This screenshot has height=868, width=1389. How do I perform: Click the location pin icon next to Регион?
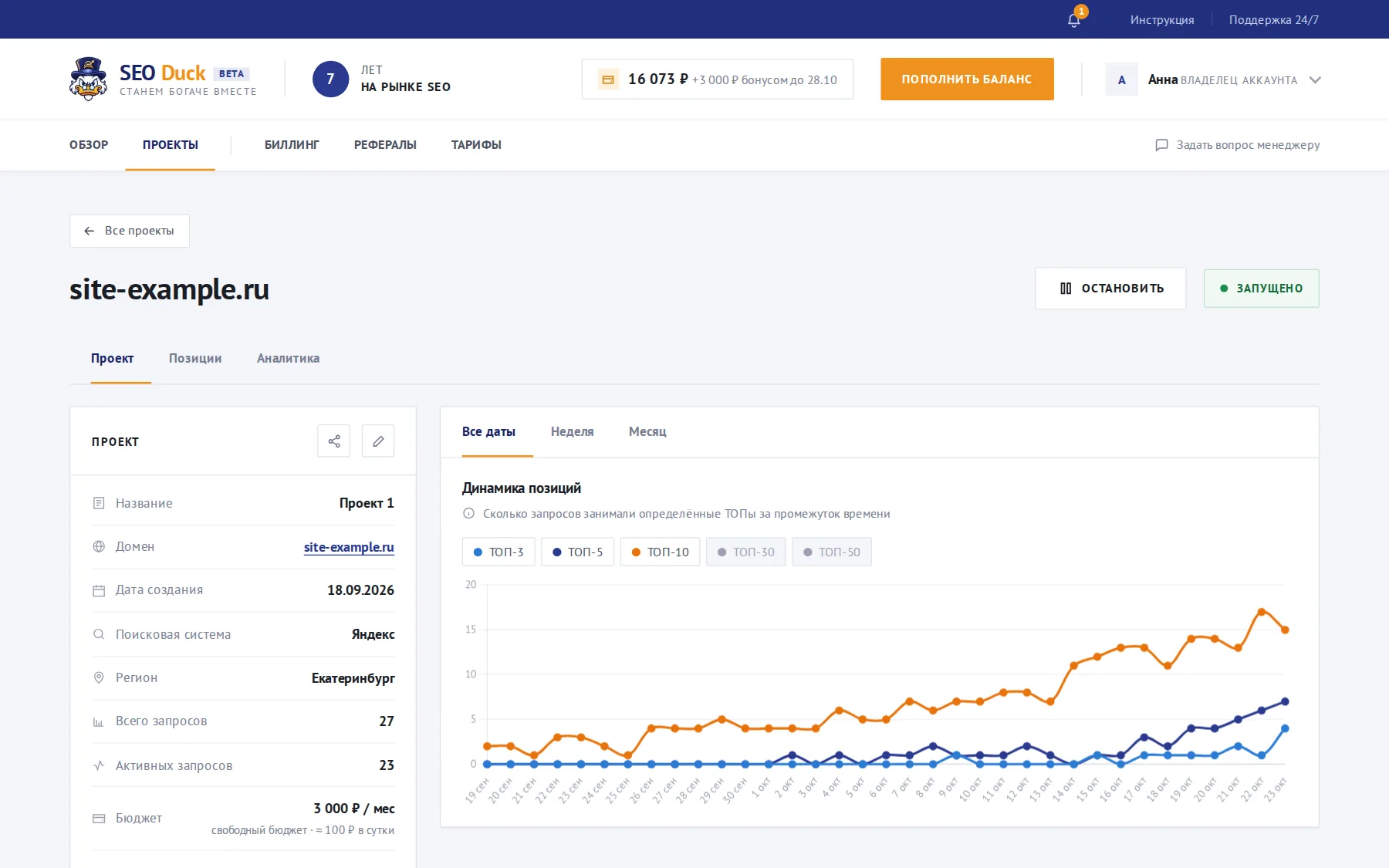coord(99,677)
